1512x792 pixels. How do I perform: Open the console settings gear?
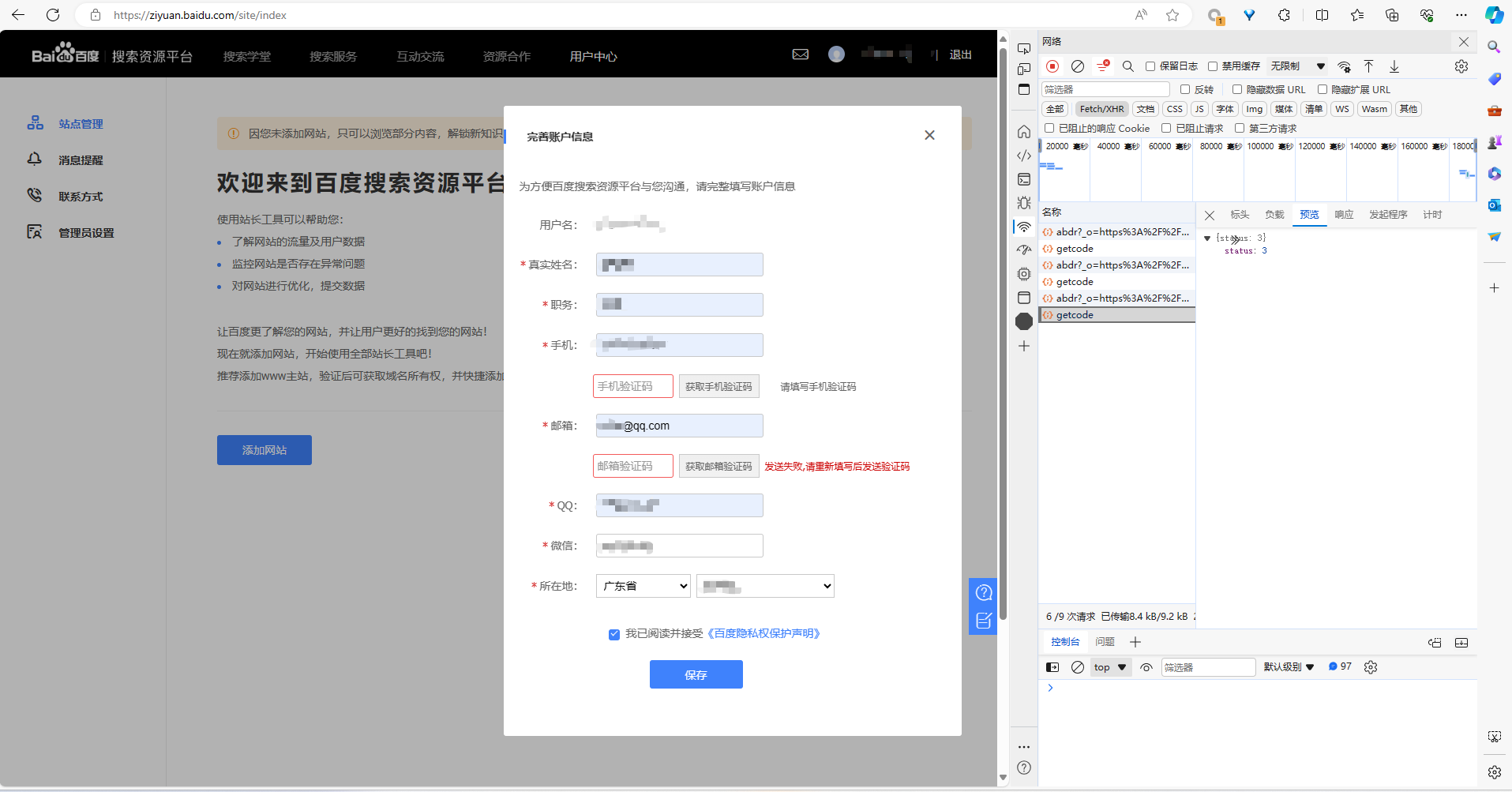pos(1371,667)
